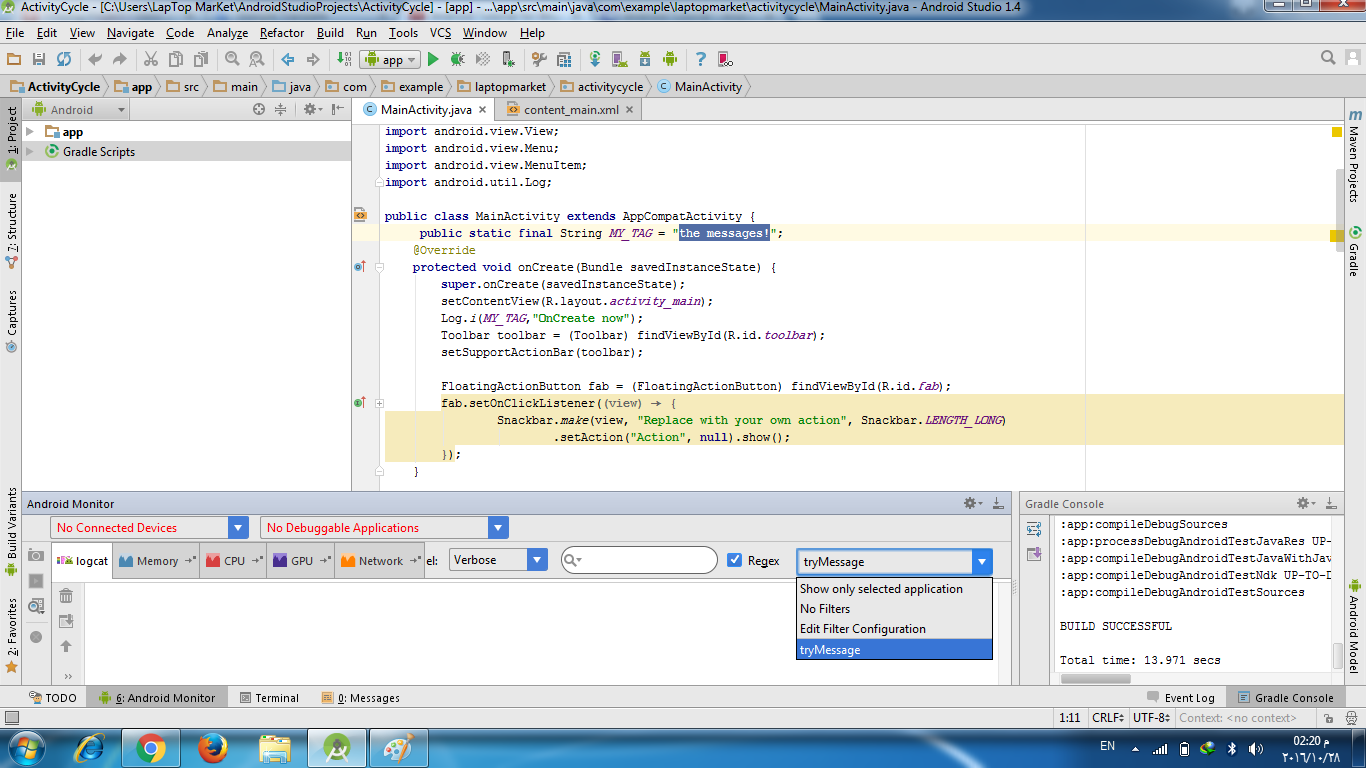Click the Copy toolbar icon

[176, 59]
